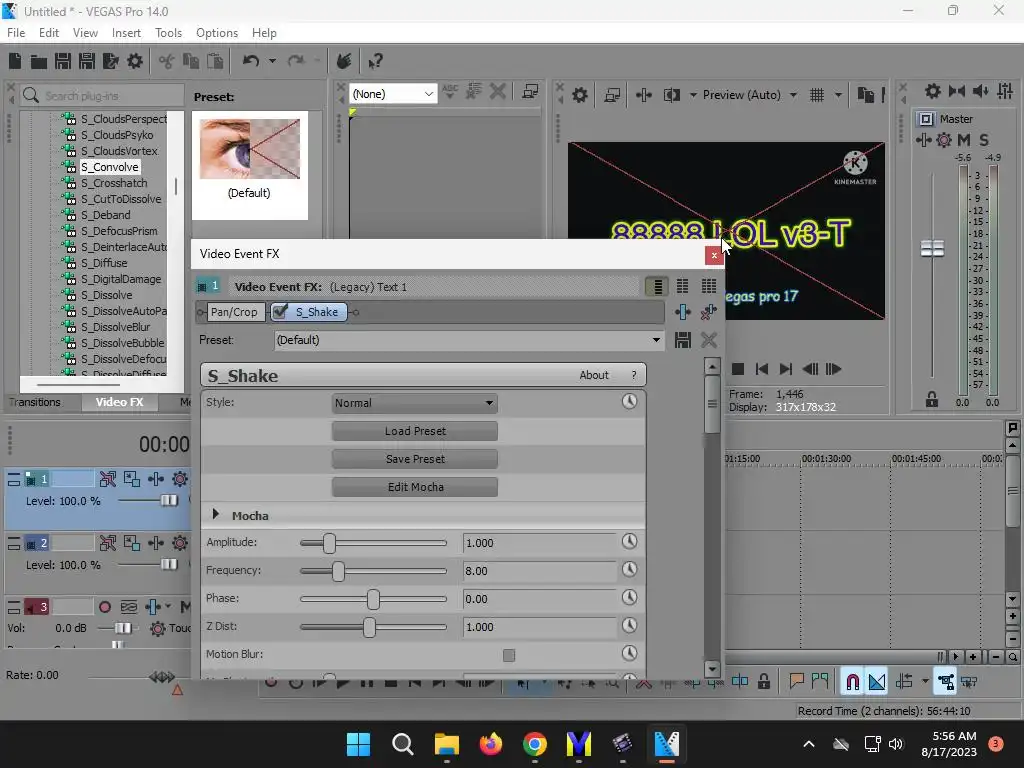The image size is (1024, 768).
Task: Delete the FX preset with X icon
Action: [x=709, y=340]
